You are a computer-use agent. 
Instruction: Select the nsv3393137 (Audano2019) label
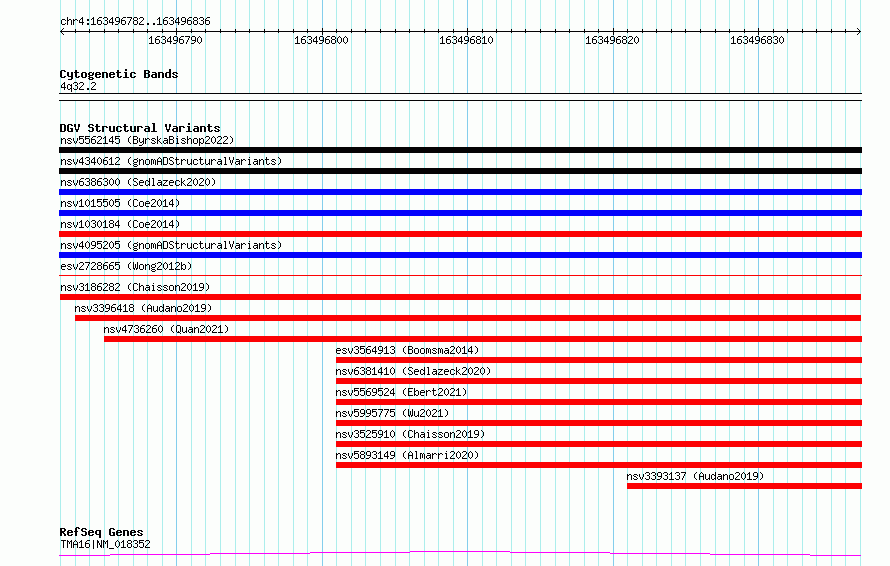pyautogui.click(x=695, y=476)
